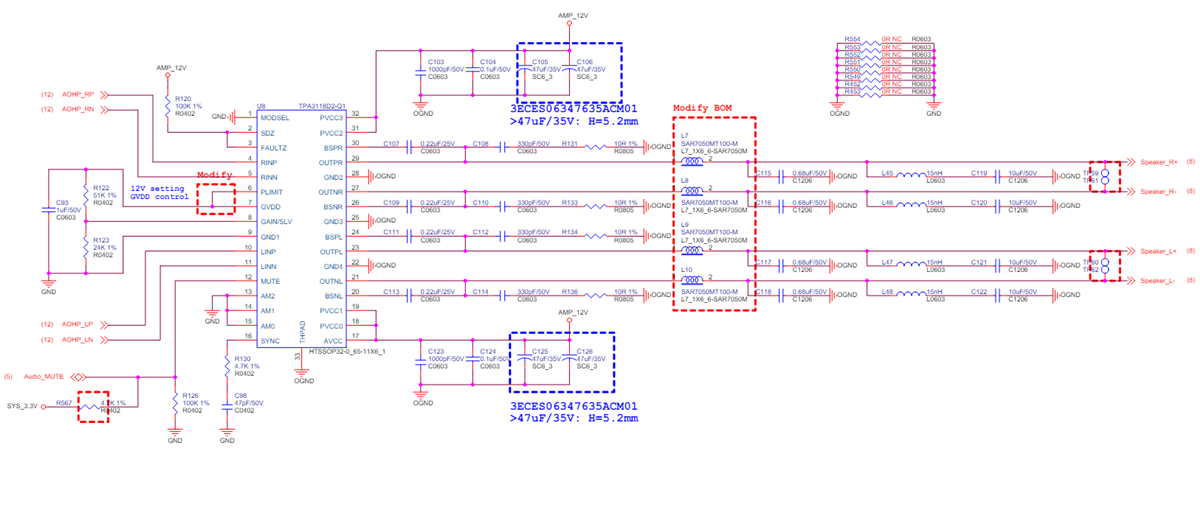Click the L9 inductor designator
This screenshot has width=1200, height=509.
point(685,223)
